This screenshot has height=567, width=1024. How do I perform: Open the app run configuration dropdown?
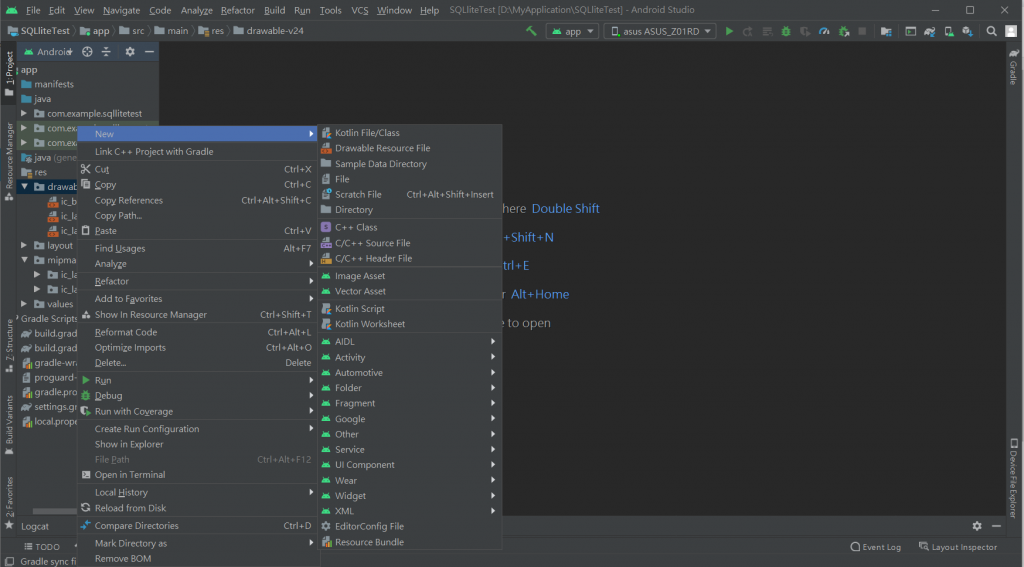[x=572, y=31]
